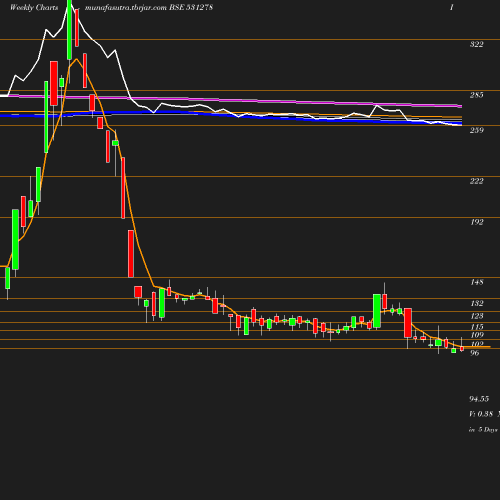Click the 132 price axis label

[x=477, y=303]
